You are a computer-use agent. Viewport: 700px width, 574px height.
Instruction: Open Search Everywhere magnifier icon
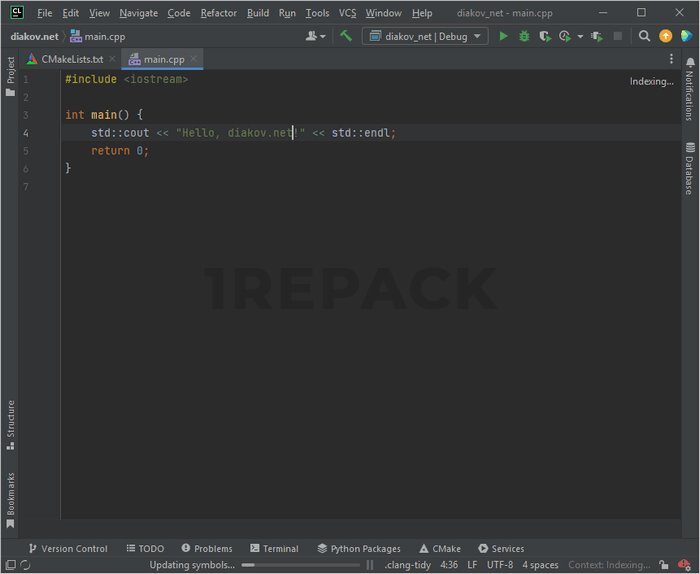coord(644,36)
